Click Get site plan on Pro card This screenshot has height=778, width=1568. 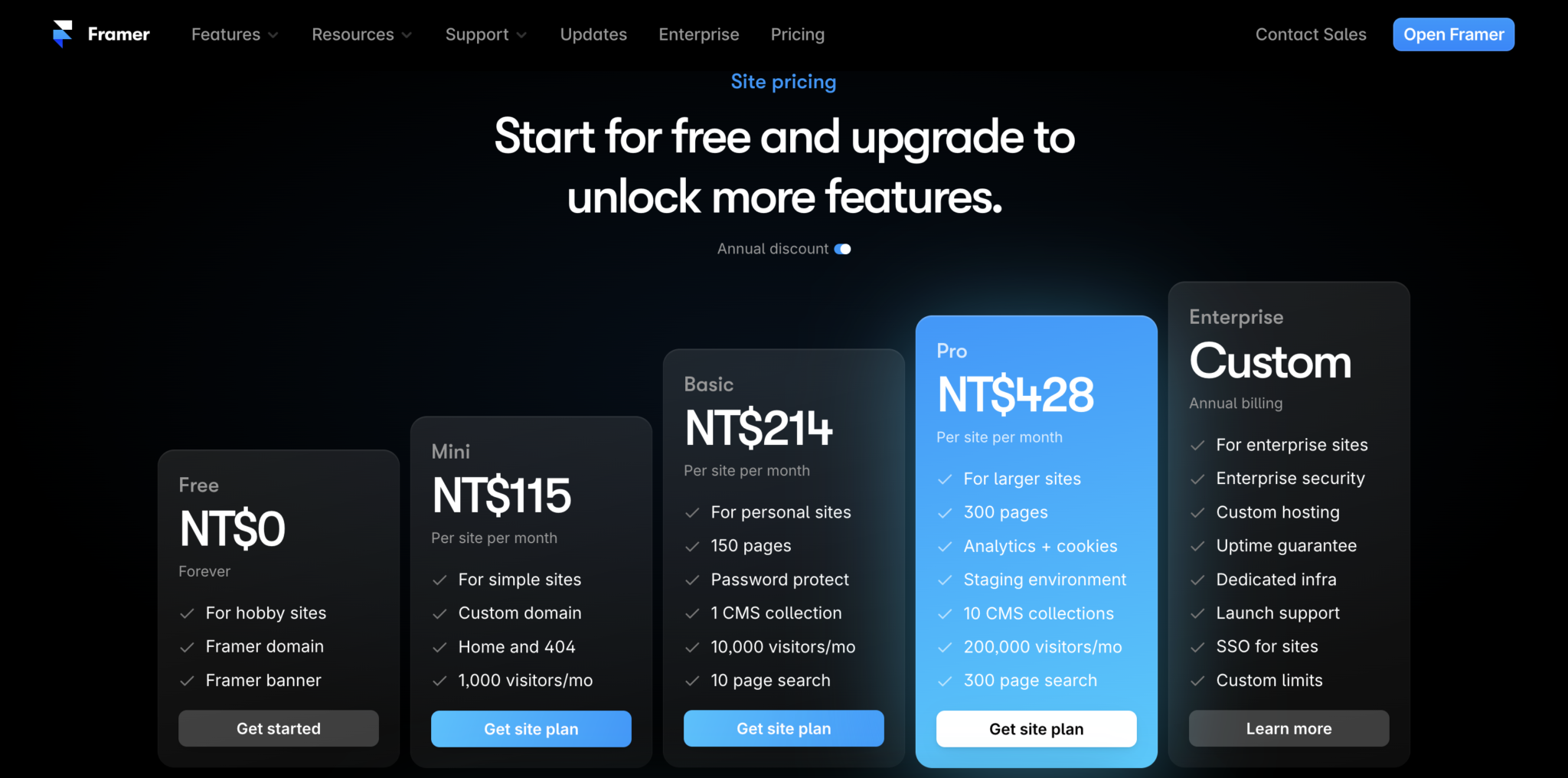point(1037,729)
